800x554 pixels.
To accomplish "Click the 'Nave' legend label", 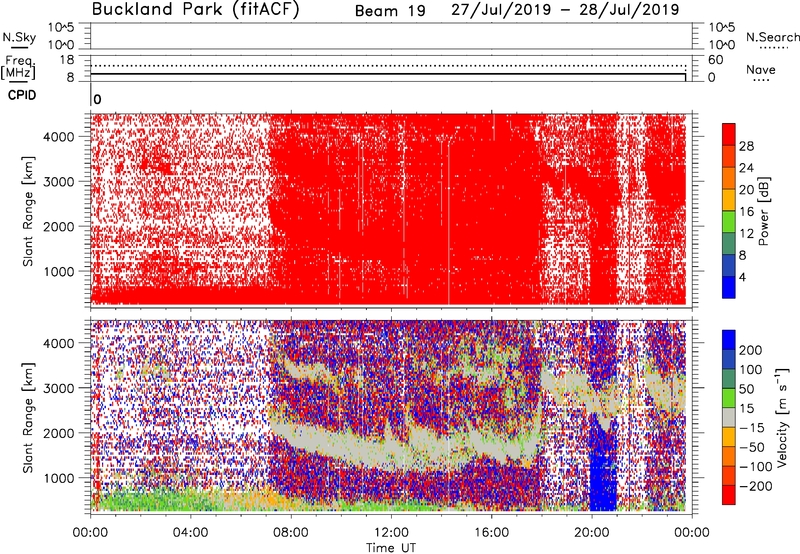I will 761,70.
